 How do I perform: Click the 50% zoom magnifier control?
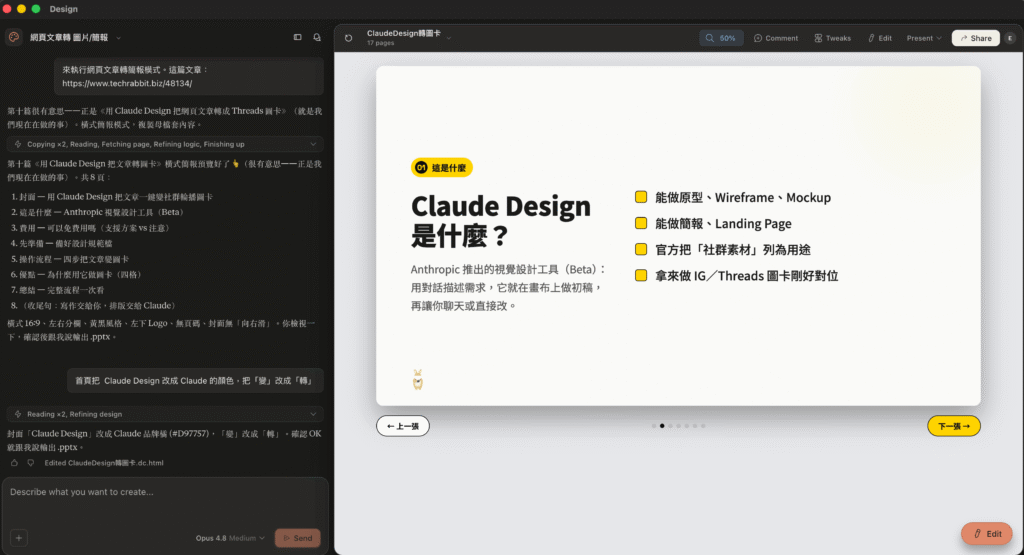[x=721, y=38]
